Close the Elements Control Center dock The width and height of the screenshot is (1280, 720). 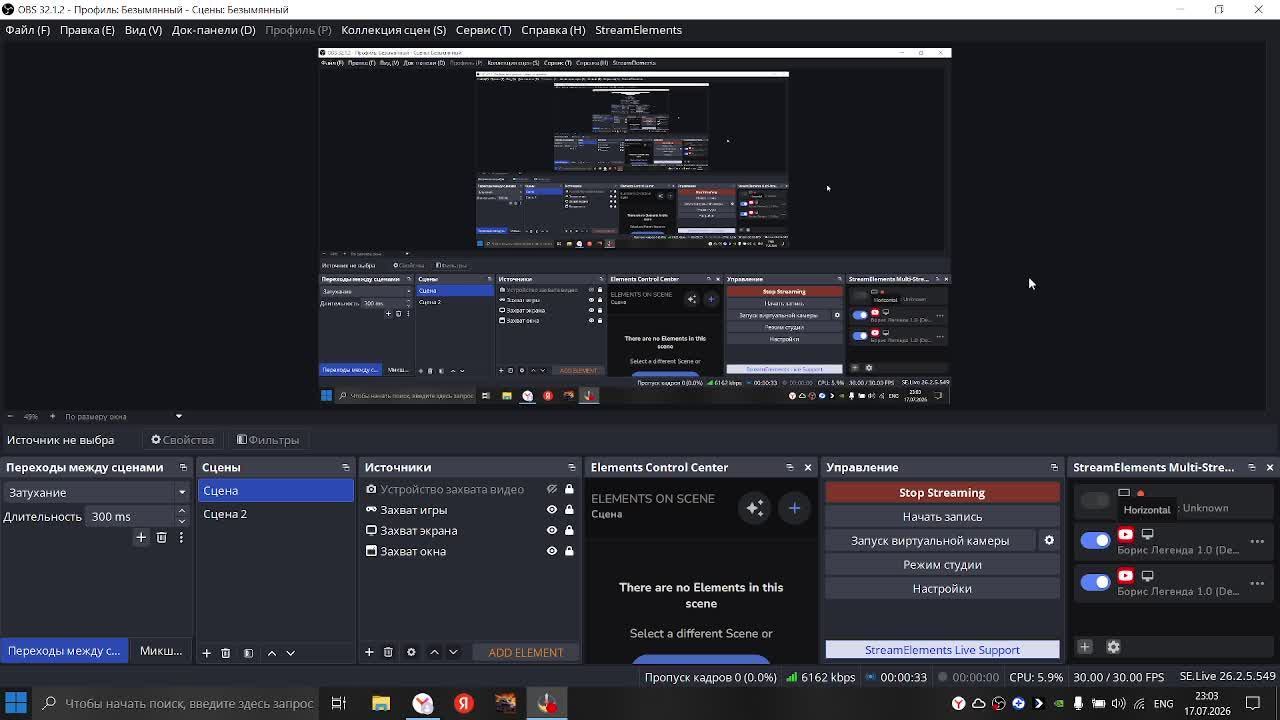coord(808,467)
